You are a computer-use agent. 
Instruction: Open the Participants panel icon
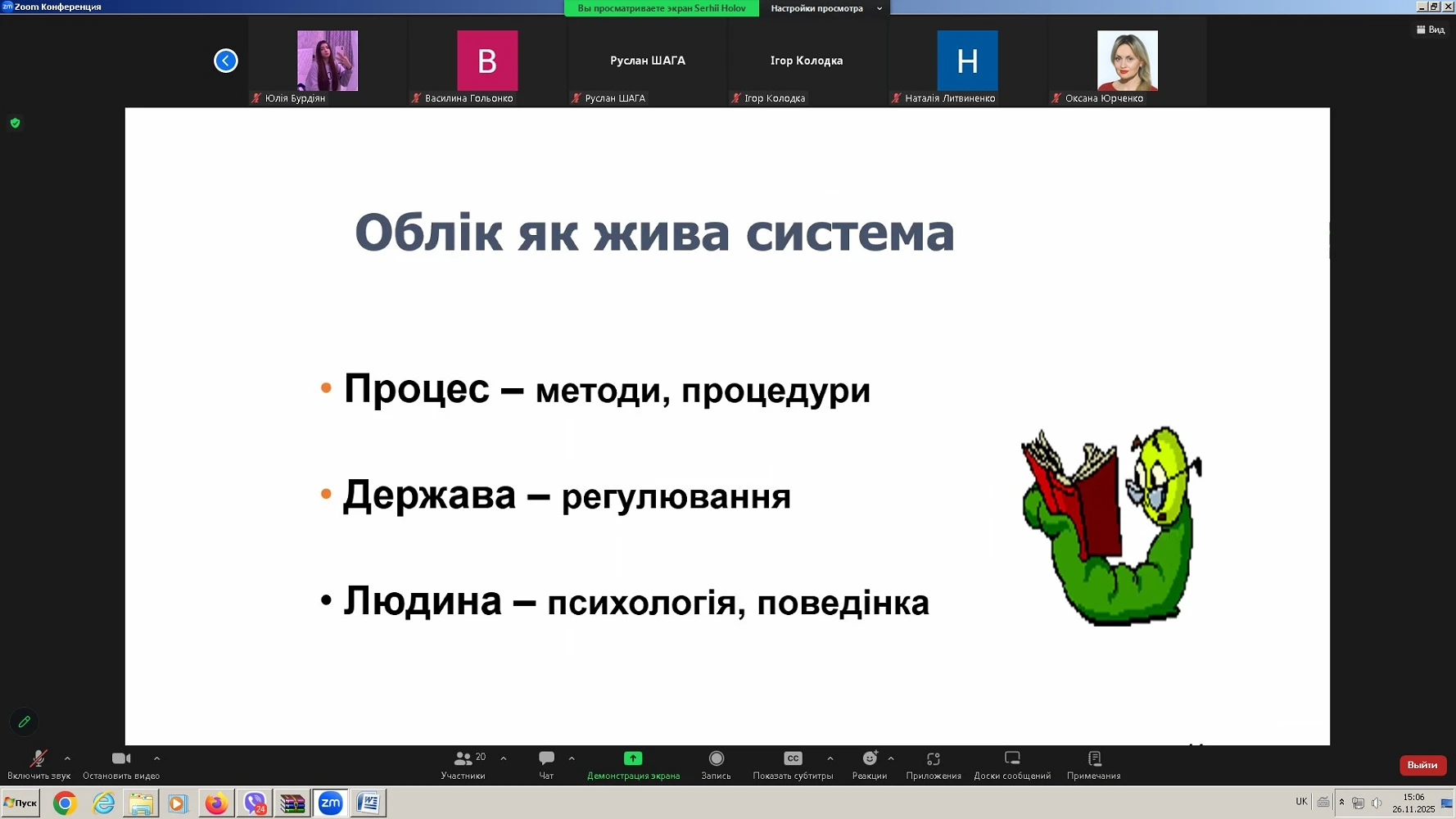pyautogui.click(x=463, y=759)
